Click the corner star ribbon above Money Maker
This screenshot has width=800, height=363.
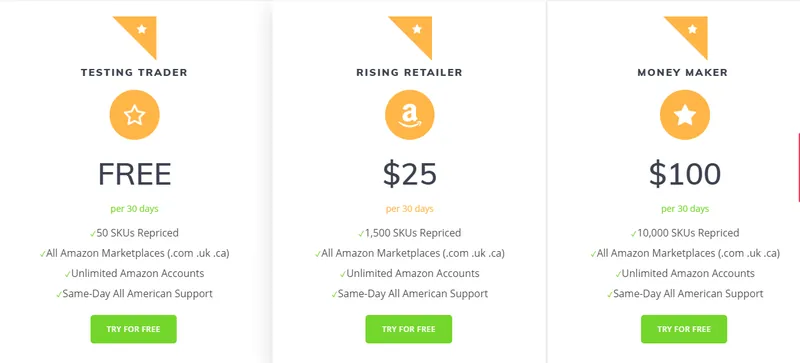(685, 38)
